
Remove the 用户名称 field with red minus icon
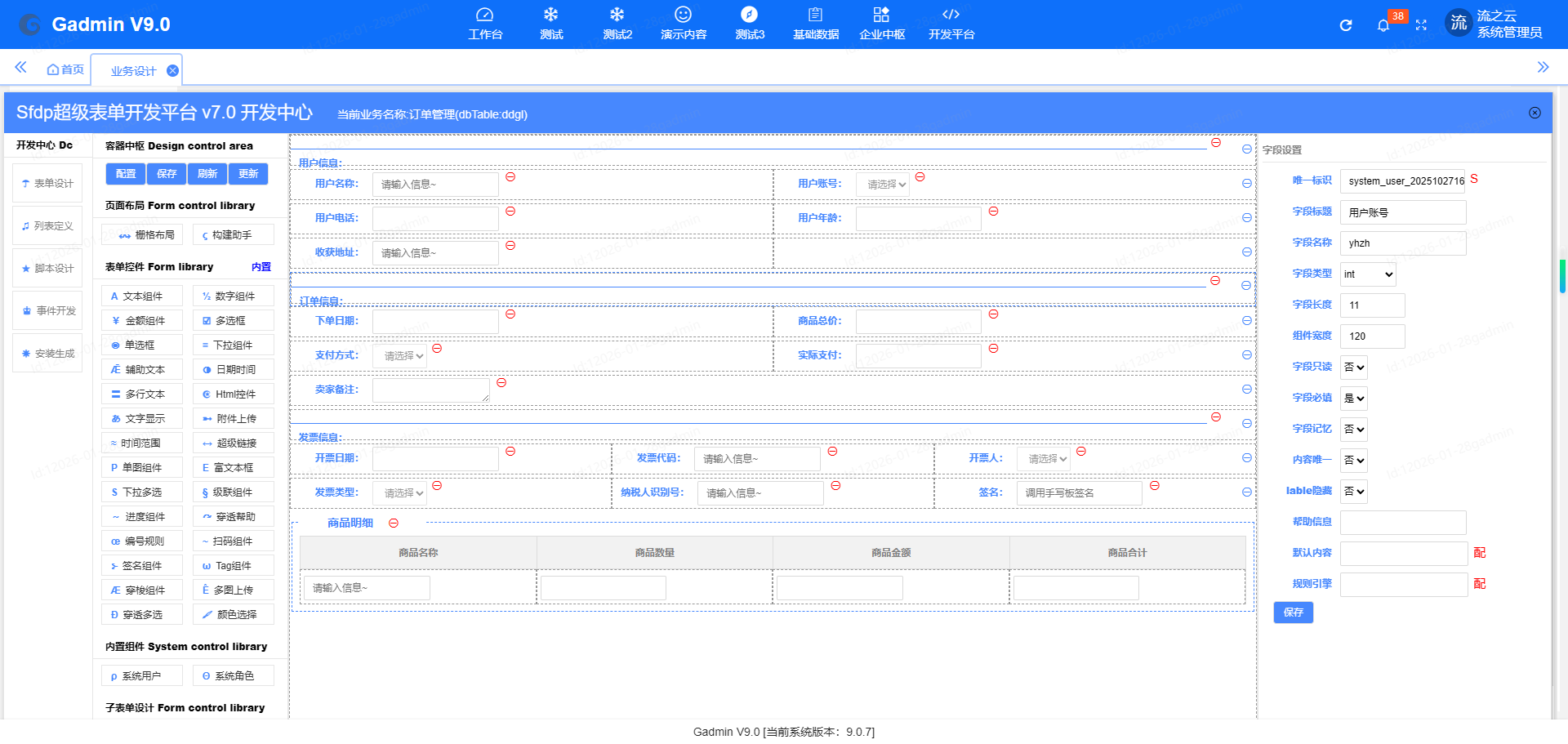(x=510, y=177)
